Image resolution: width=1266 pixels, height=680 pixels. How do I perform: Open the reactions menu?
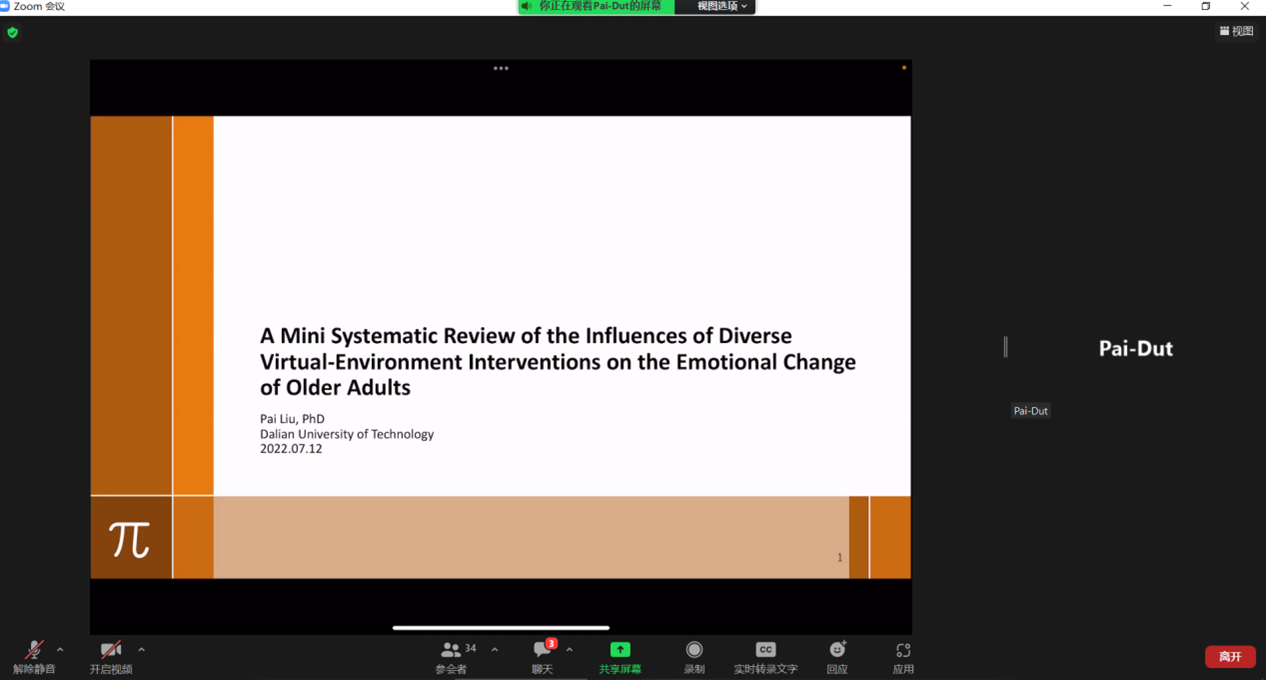[837, 651]
